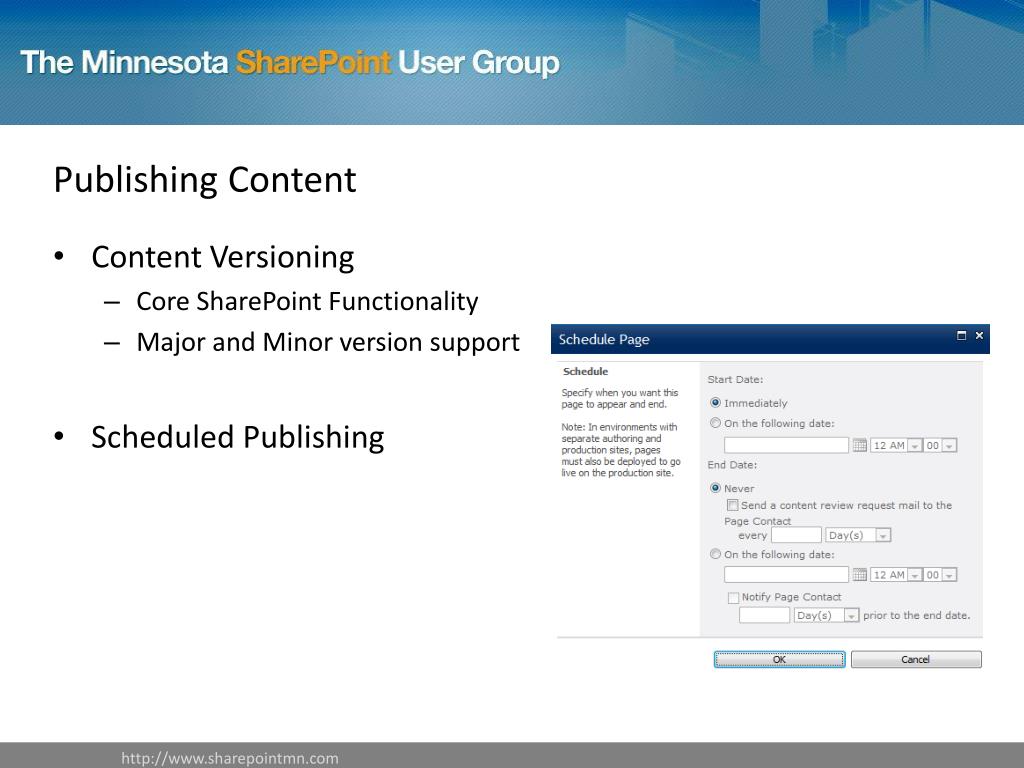This screenshot has height=768, width=1024.
Task: Open the Start Date hour dropdown (12 AM)
Action: [896, 445]
